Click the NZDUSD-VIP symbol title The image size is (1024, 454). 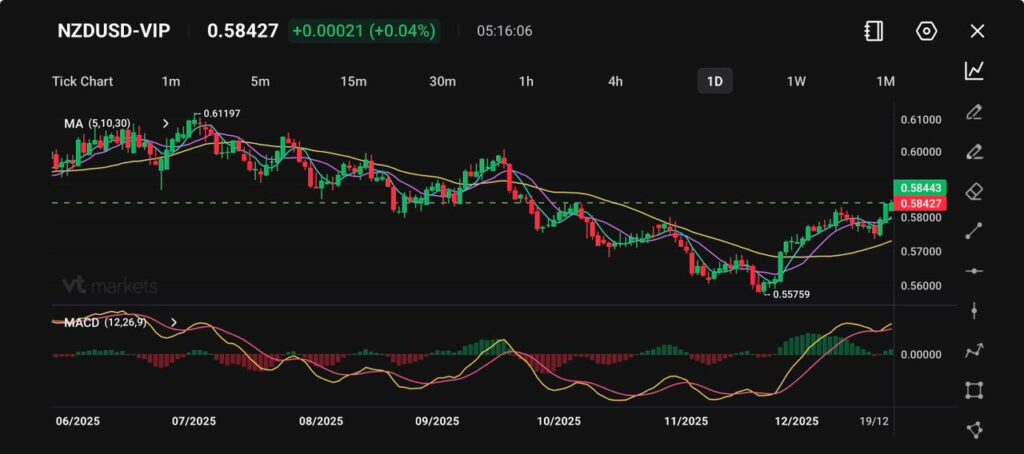[112, 31]
